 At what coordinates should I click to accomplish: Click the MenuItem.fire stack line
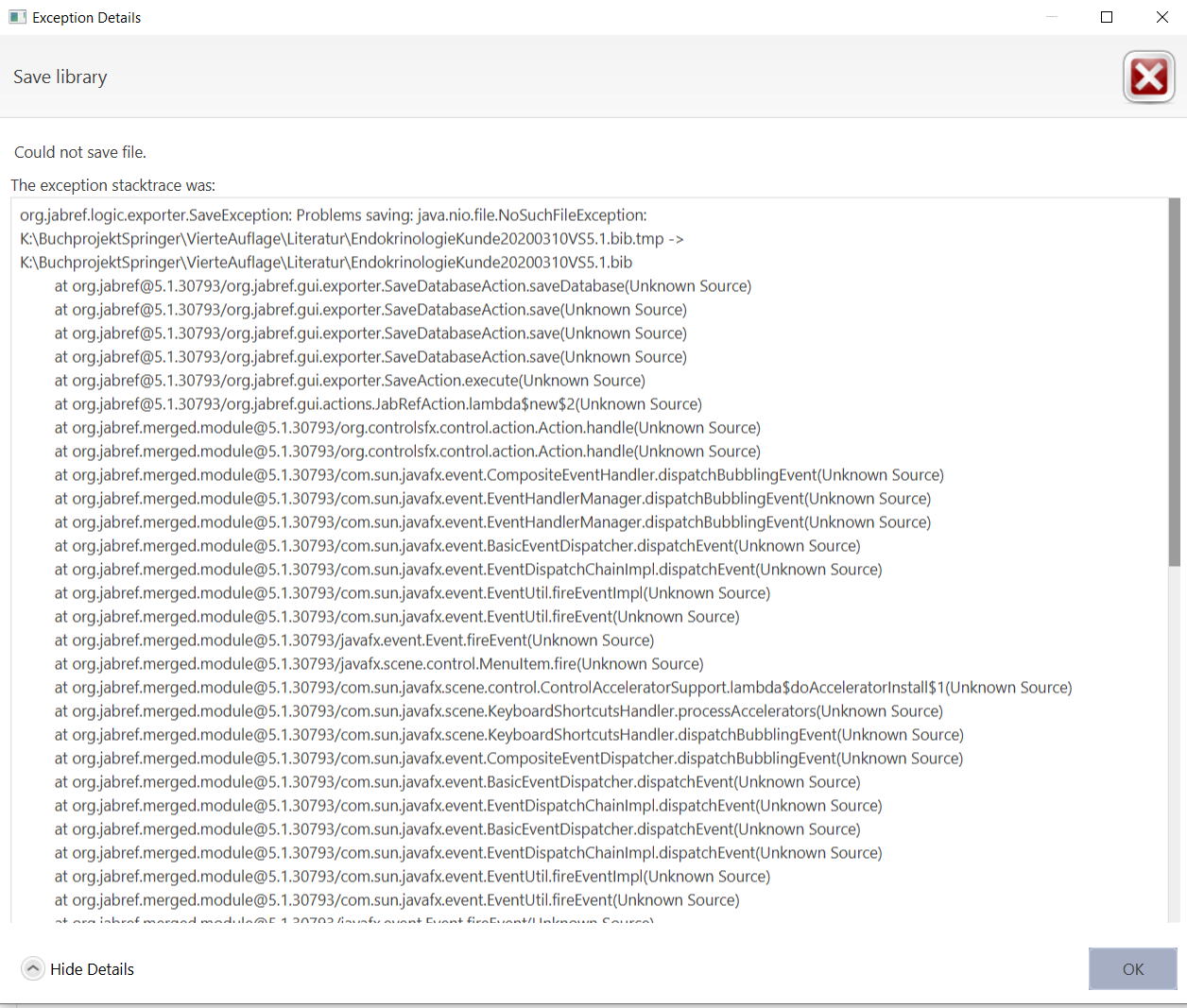click(x=379, y=664)
